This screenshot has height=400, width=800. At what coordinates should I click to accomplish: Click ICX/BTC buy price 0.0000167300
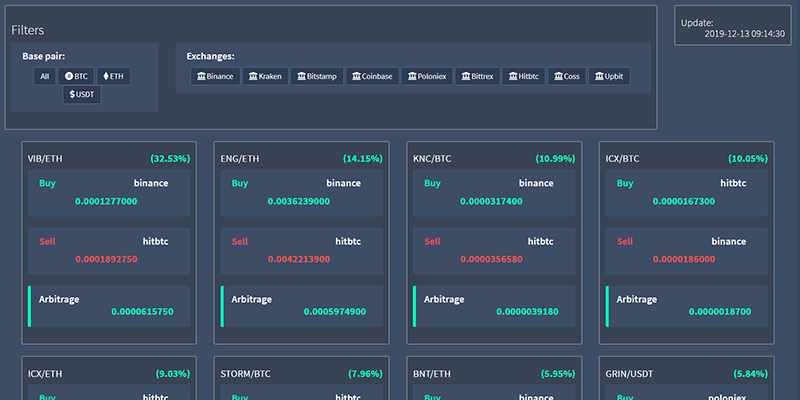(x=684, y=202)
